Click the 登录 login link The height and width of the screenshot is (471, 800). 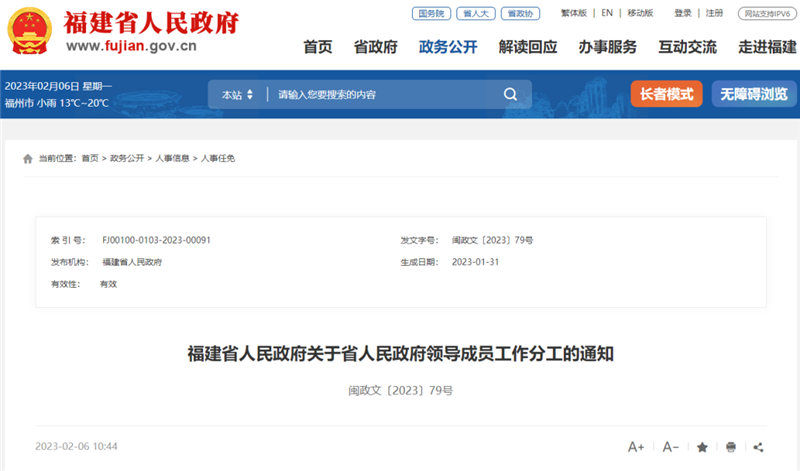(683, 13)
